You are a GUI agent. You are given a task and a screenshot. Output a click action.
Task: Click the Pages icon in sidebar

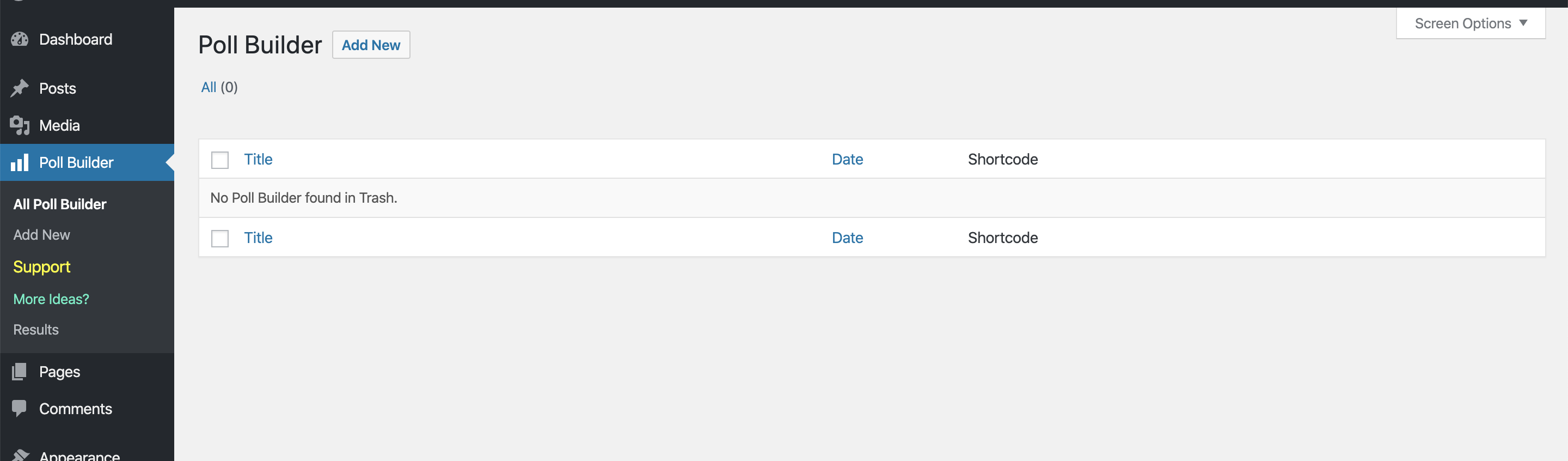[20, 372]
